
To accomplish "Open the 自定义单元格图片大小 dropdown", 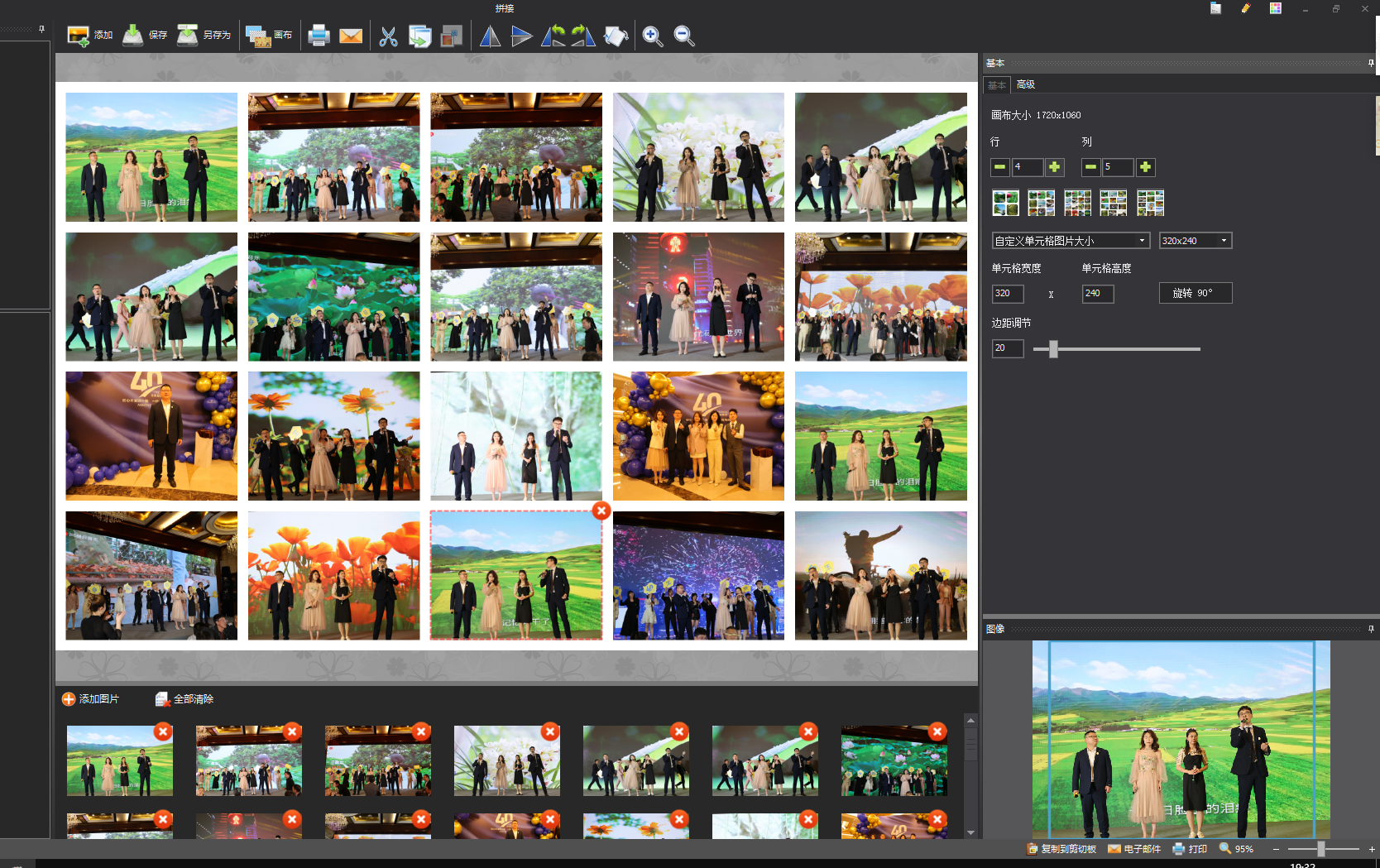I will (1071, 241).
